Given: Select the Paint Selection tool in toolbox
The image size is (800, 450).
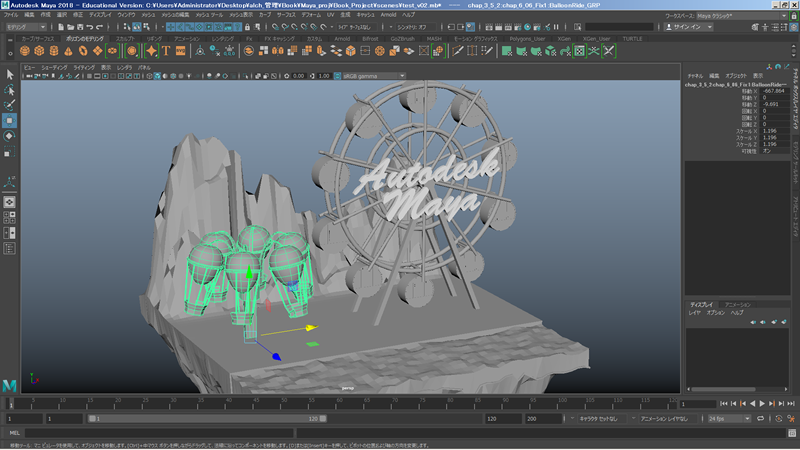Looking at the screenshot, I should coord(9,105).
